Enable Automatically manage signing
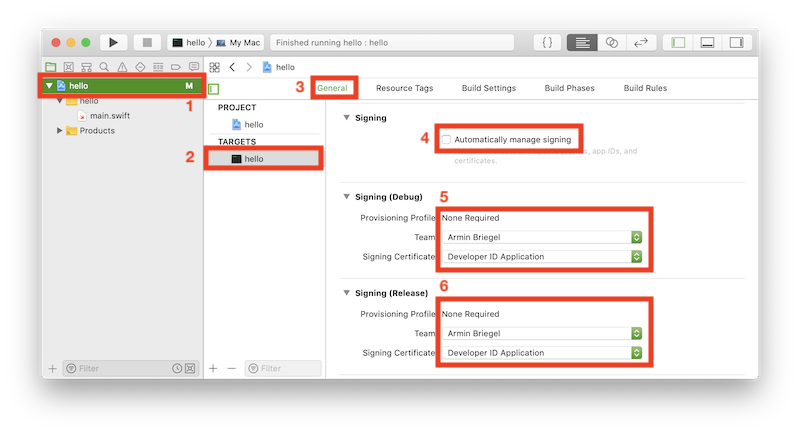 pos(446,139)
